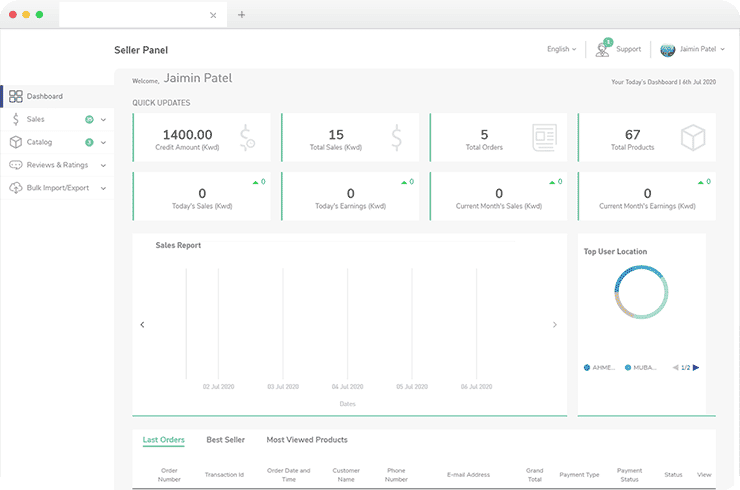This screenshot has height=490, width=740.
Task: Expand the Catalog menu chevron
Action: [x=103, y=143]
